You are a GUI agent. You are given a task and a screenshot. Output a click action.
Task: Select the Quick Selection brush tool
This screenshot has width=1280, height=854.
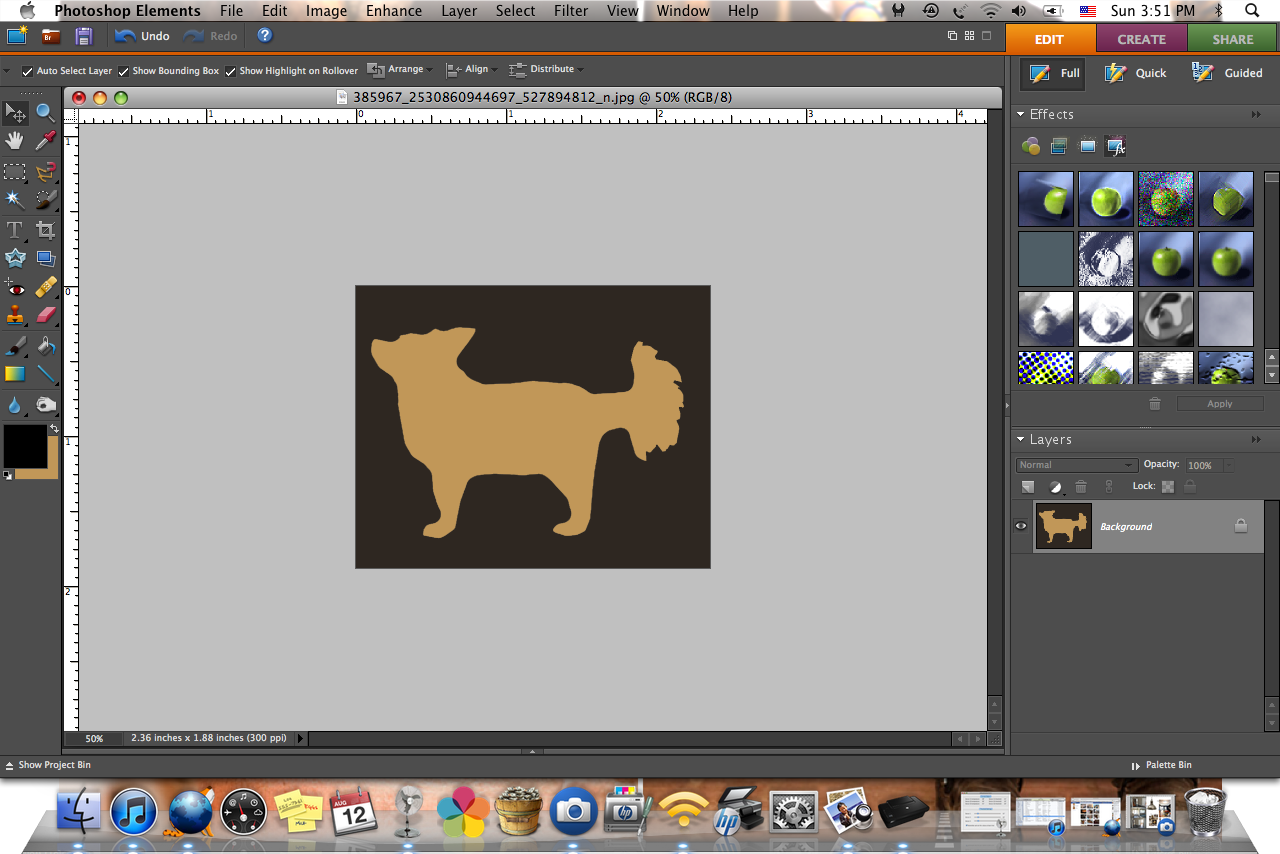[46, 200]
